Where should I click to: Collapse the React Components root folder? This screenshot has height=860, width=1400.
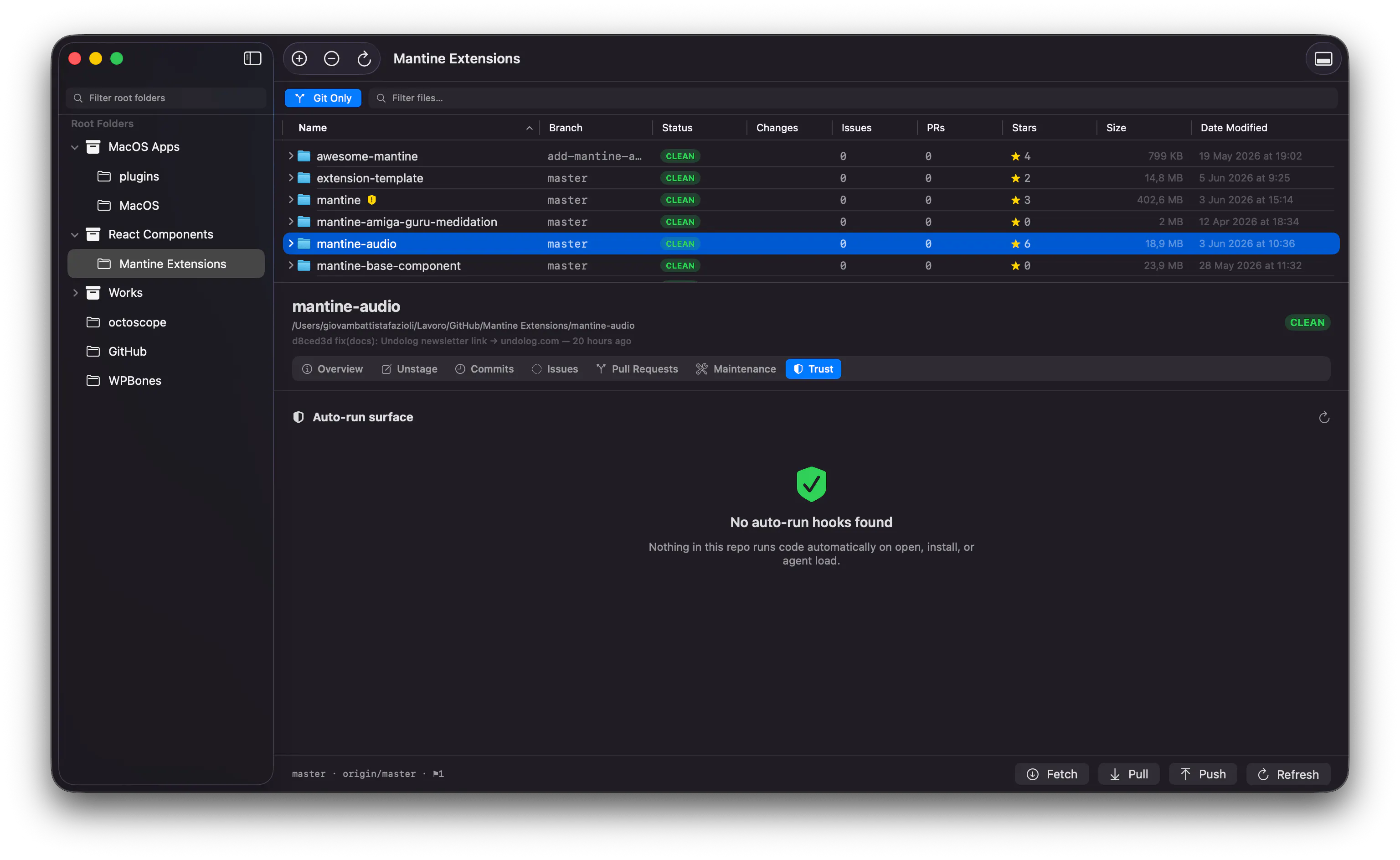tap(74, 235)
